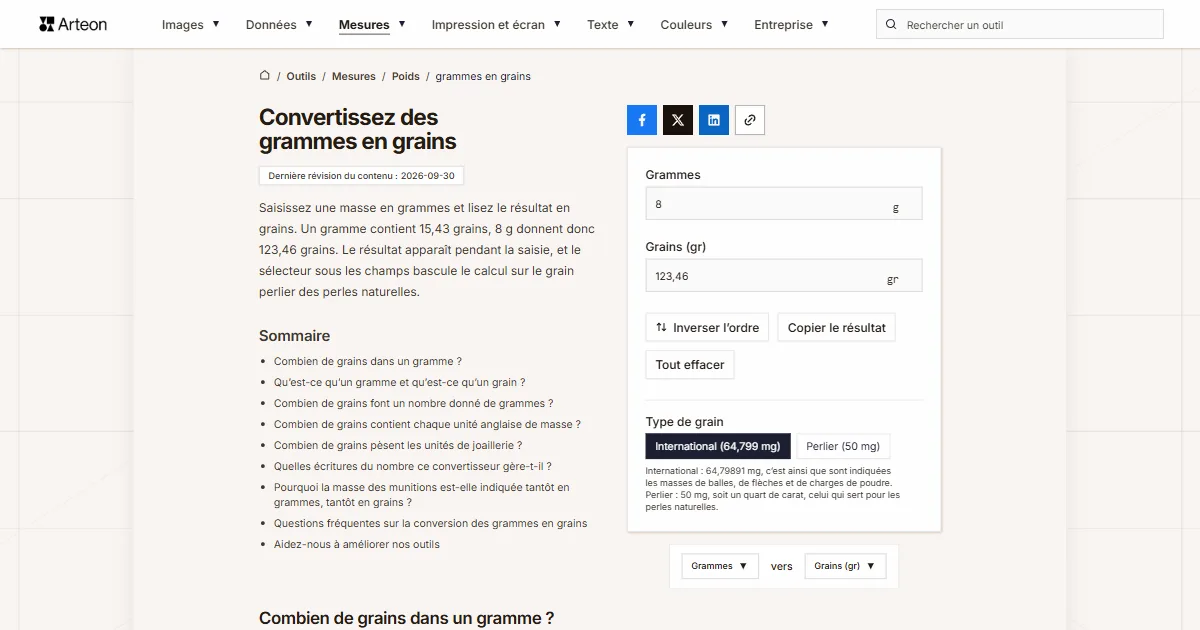Jump to masse des munitions section
The image size is (1200, 630).
coord(422,495)
